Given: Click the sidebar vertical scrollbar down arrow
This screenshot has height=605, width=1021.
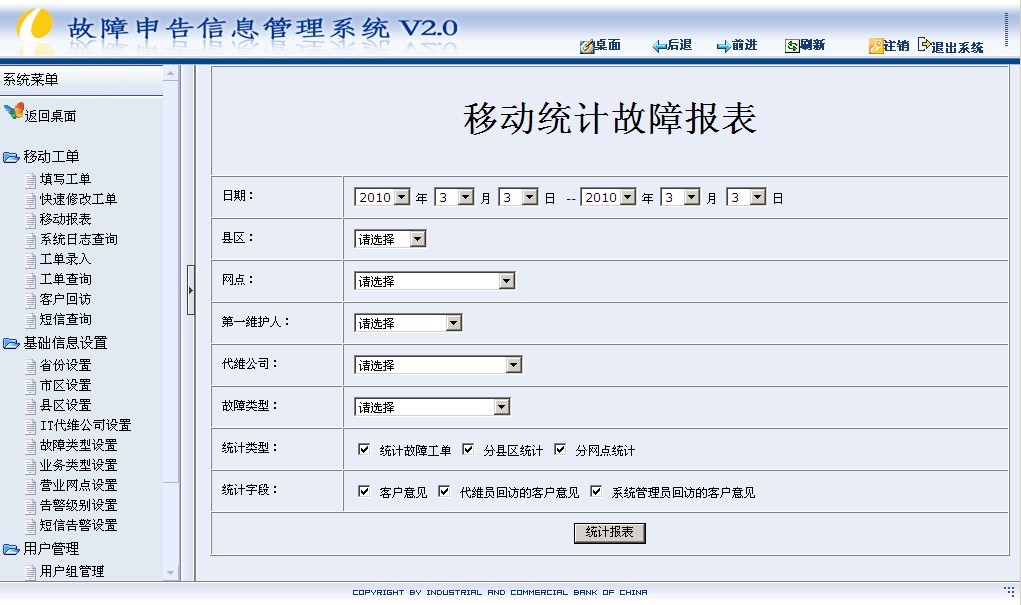Looking at the screenshot, I should 170,573.
